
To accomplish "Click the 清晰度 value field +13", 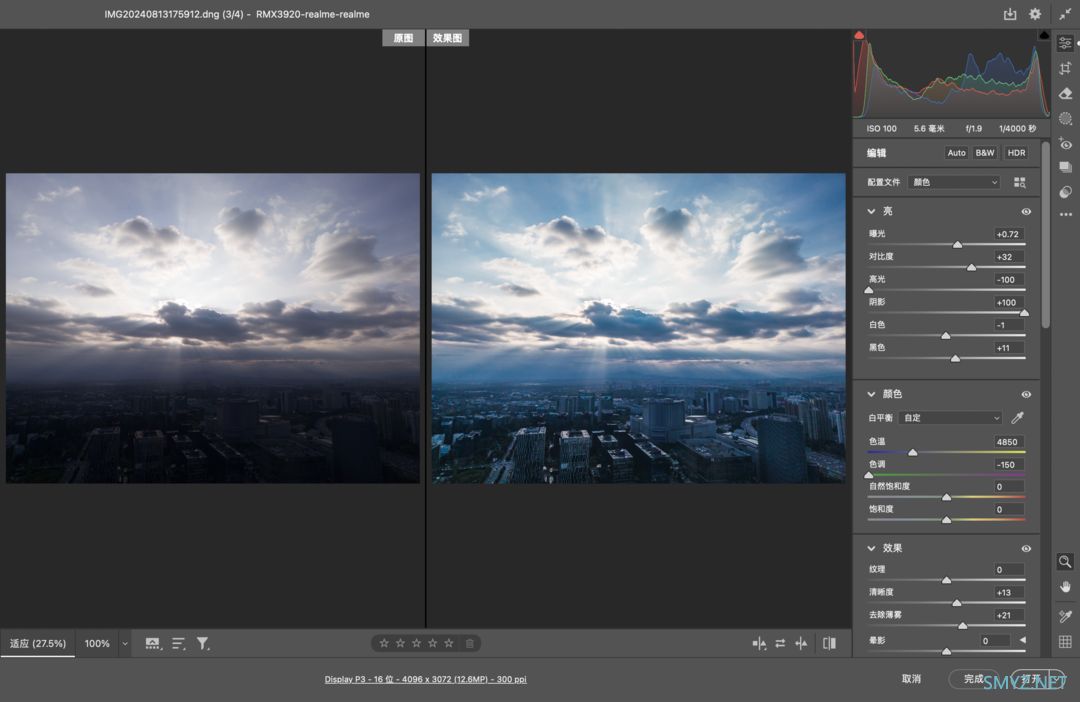I will 1008,592.
